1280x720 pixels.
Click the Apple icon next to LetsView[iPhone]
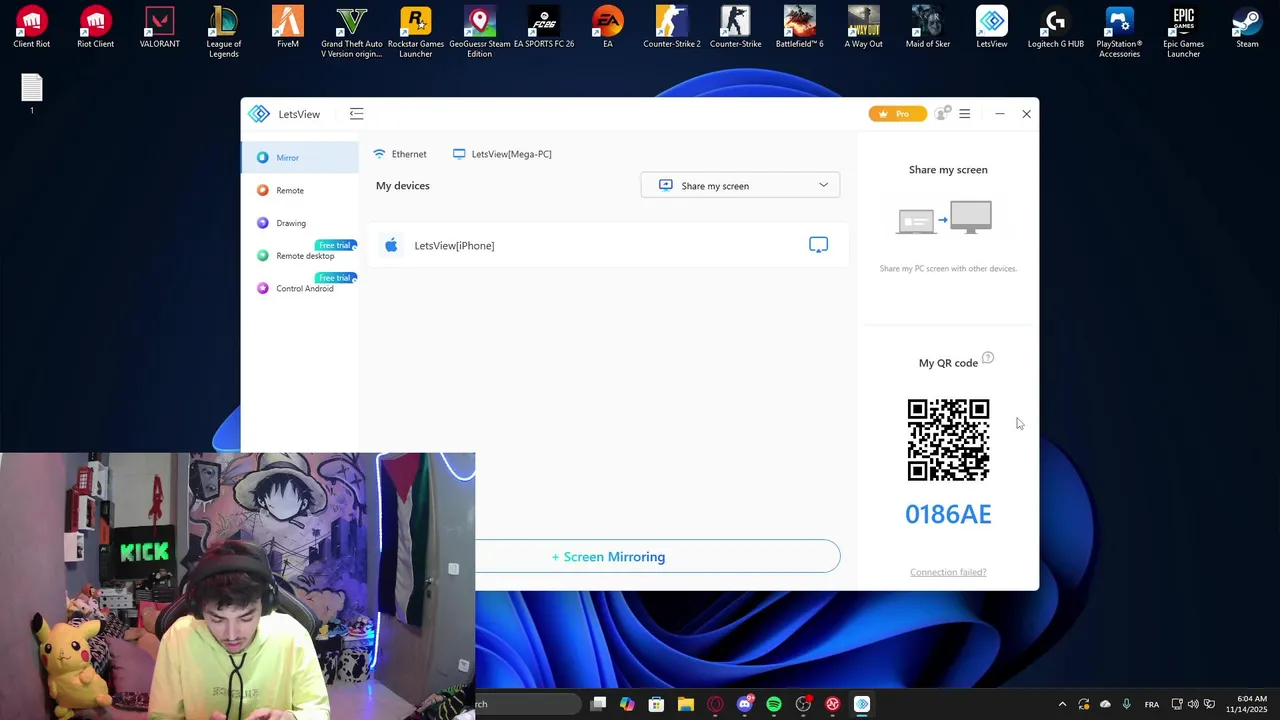tap(391, 245)
